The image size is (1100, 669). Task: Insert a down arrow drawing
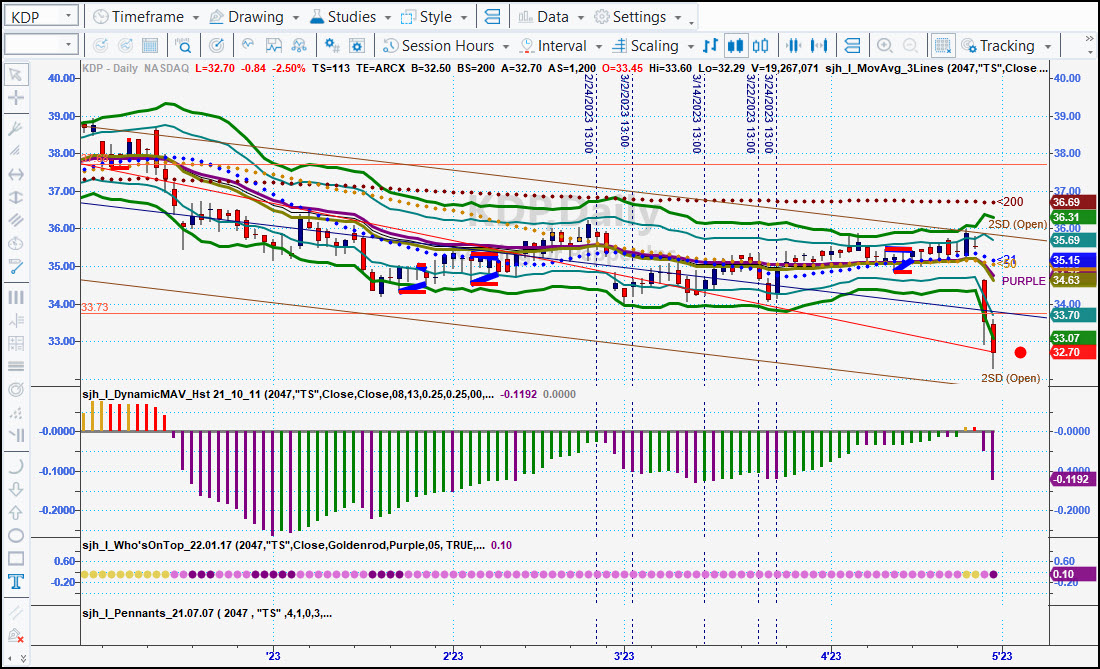point(15,489)
